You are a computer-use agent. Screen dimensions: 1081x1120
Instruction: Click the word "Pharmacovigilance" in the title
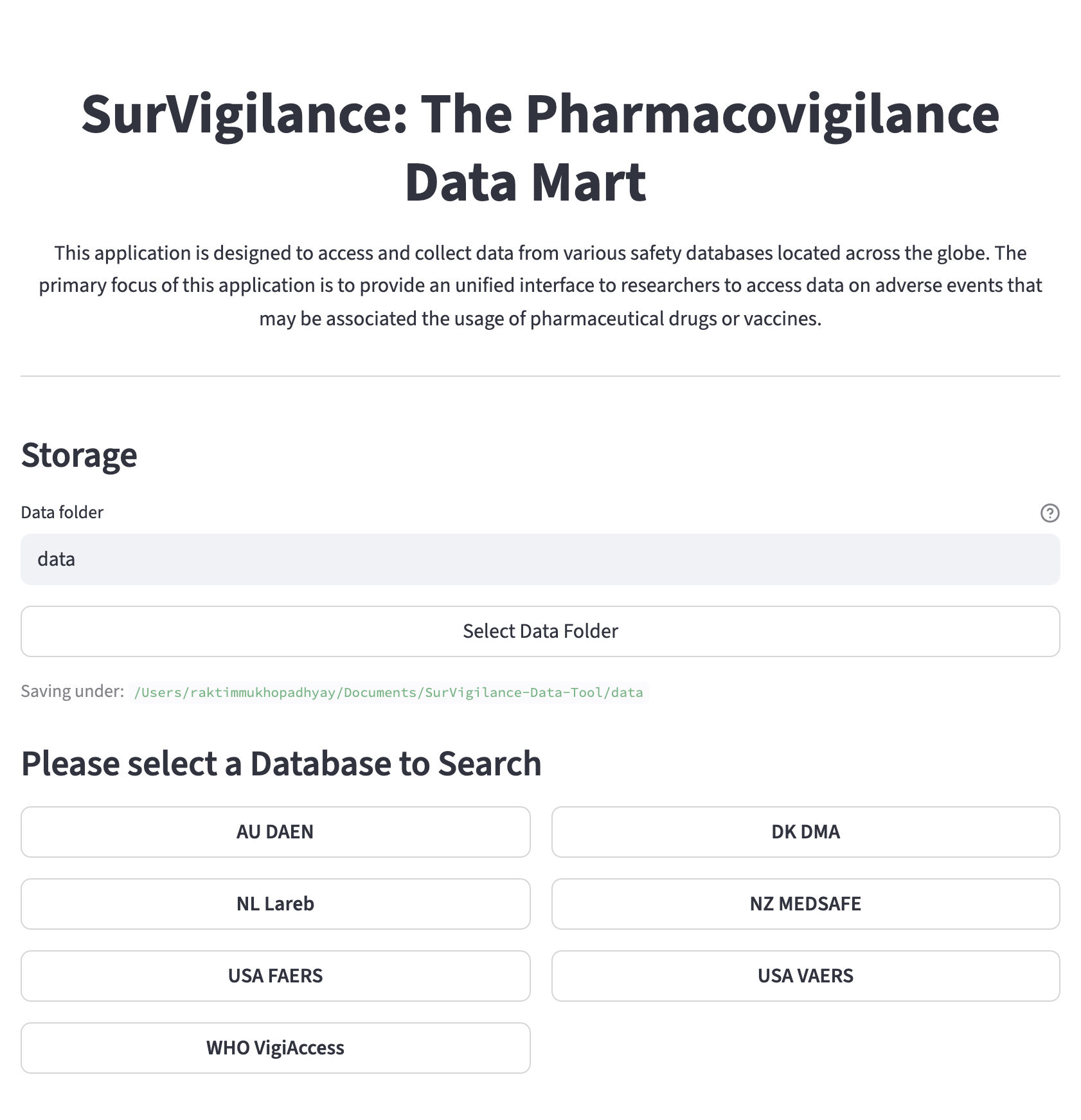pos(762,114)
